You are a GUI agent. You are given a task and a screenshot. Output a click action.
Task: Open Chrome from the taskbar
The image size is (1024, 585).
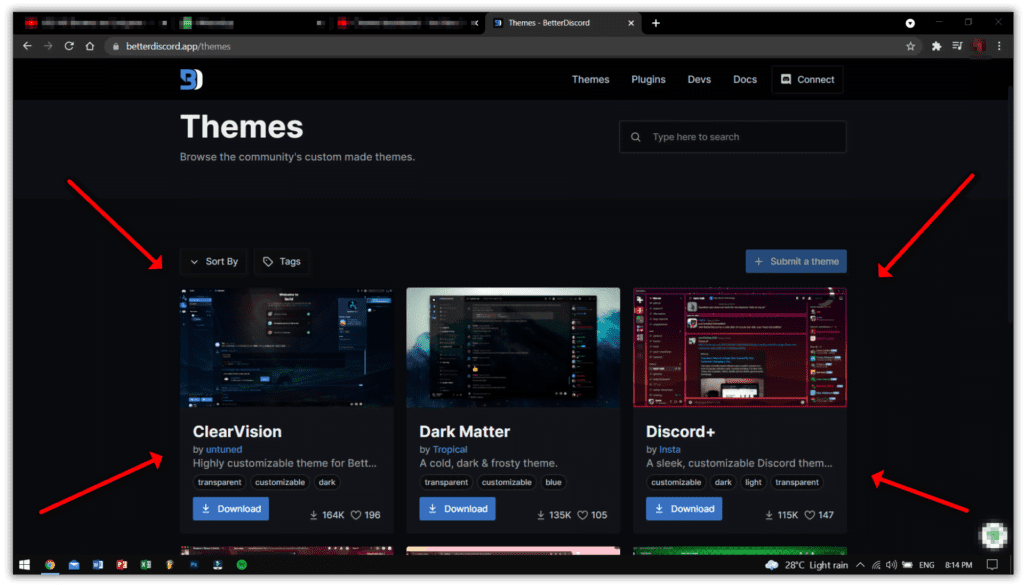coord(50,565)
